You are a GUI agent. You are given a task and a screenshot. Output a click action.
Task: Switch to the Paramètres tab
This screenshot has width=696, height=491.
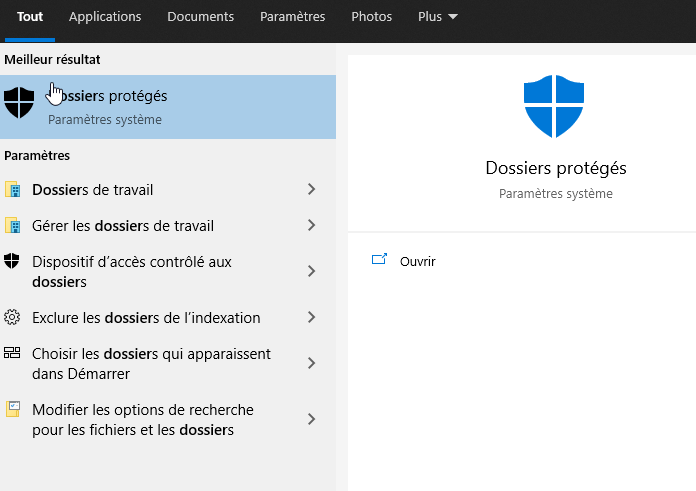(x=292, y=17)
